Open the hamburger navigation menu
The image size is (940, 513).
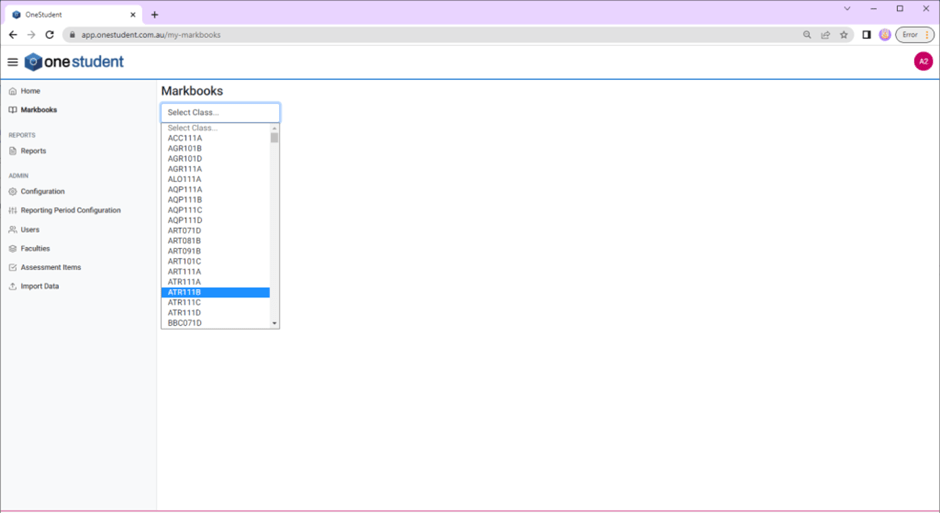pos(13,62)
